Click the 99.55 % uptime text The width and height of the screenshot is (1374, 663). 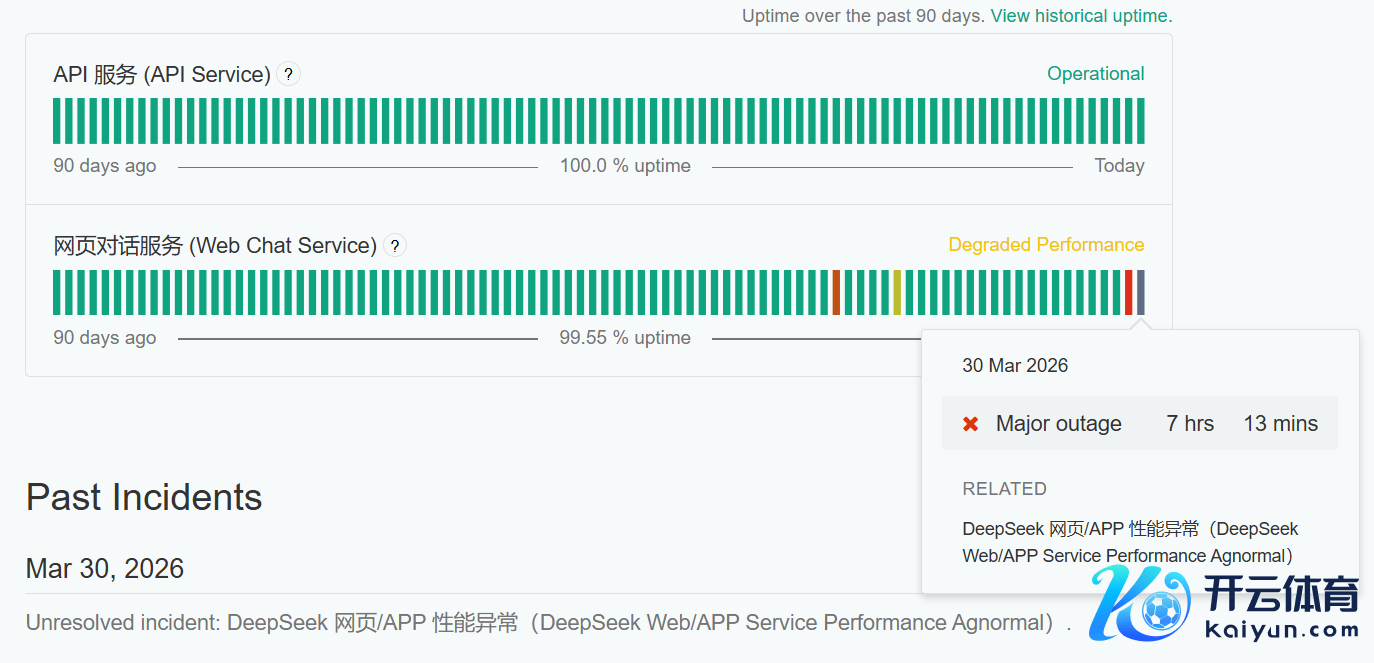tap(625, 338)
